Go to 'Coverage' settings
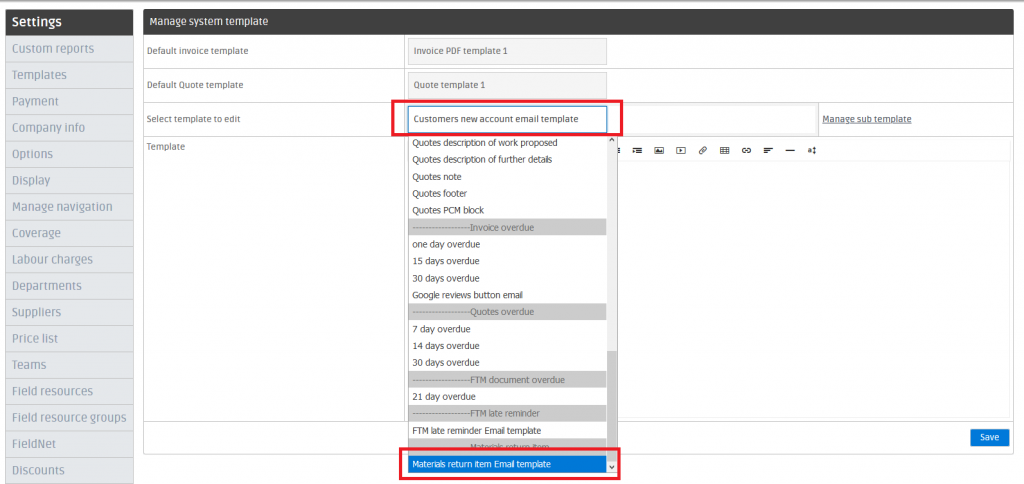Screen dimensions: 1024x484 pyautogui.click(x=69, y=233)
